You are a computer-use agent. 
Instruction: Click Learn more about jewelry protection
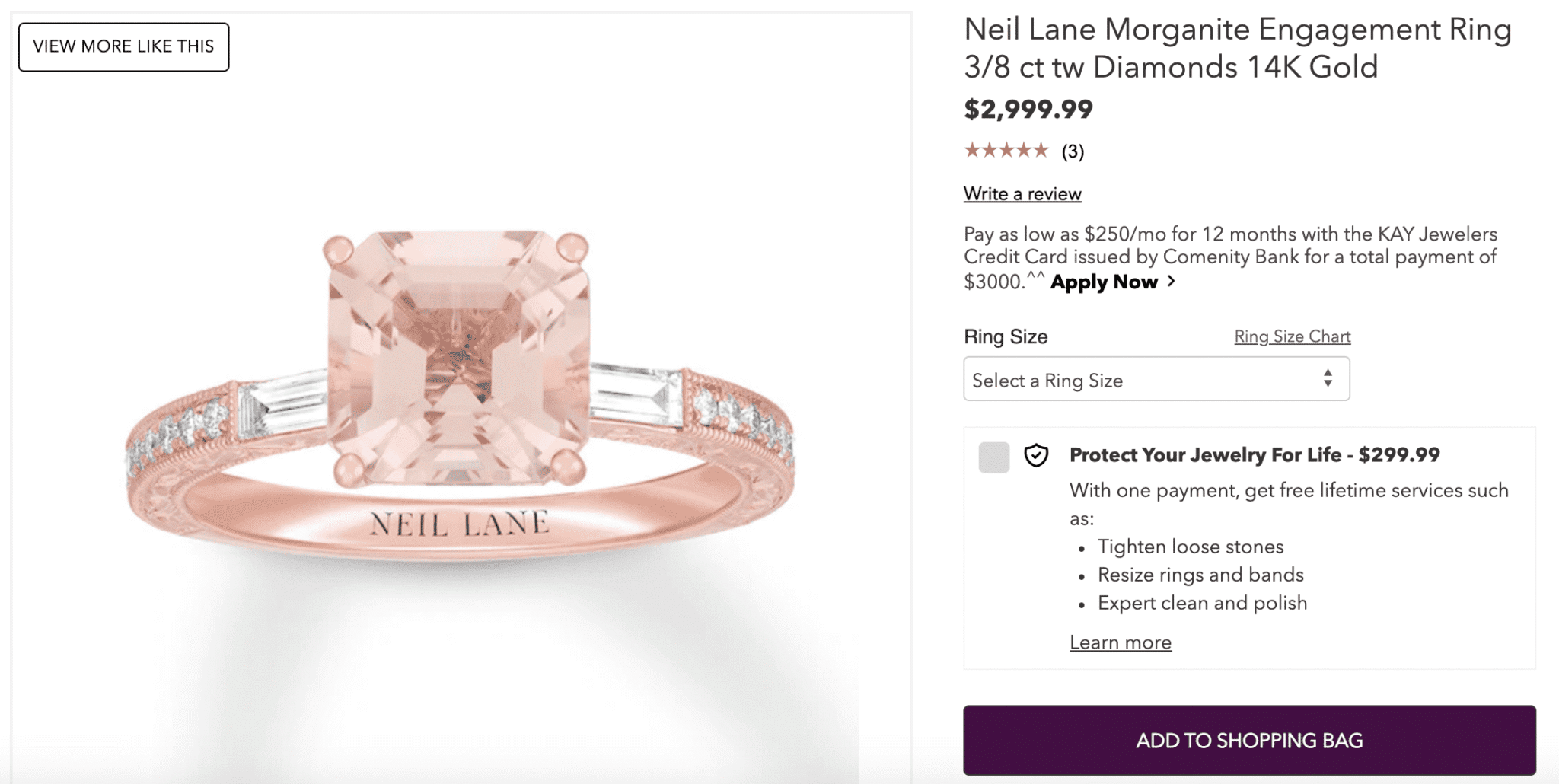click(x=1120, y=642)
